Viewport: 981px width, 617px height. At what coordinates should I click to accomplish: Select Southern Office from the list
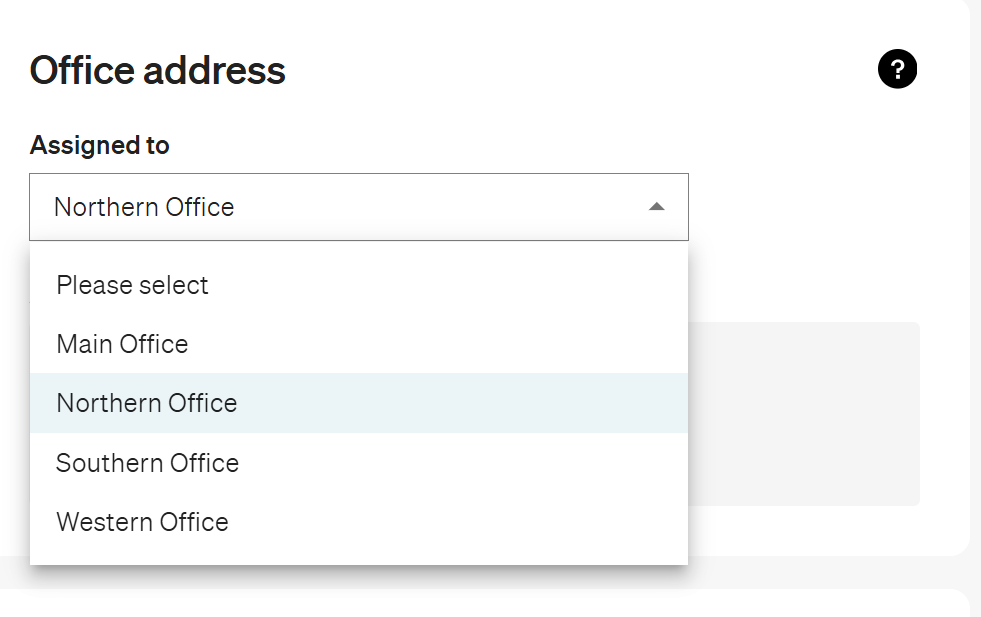coord(358,463)
